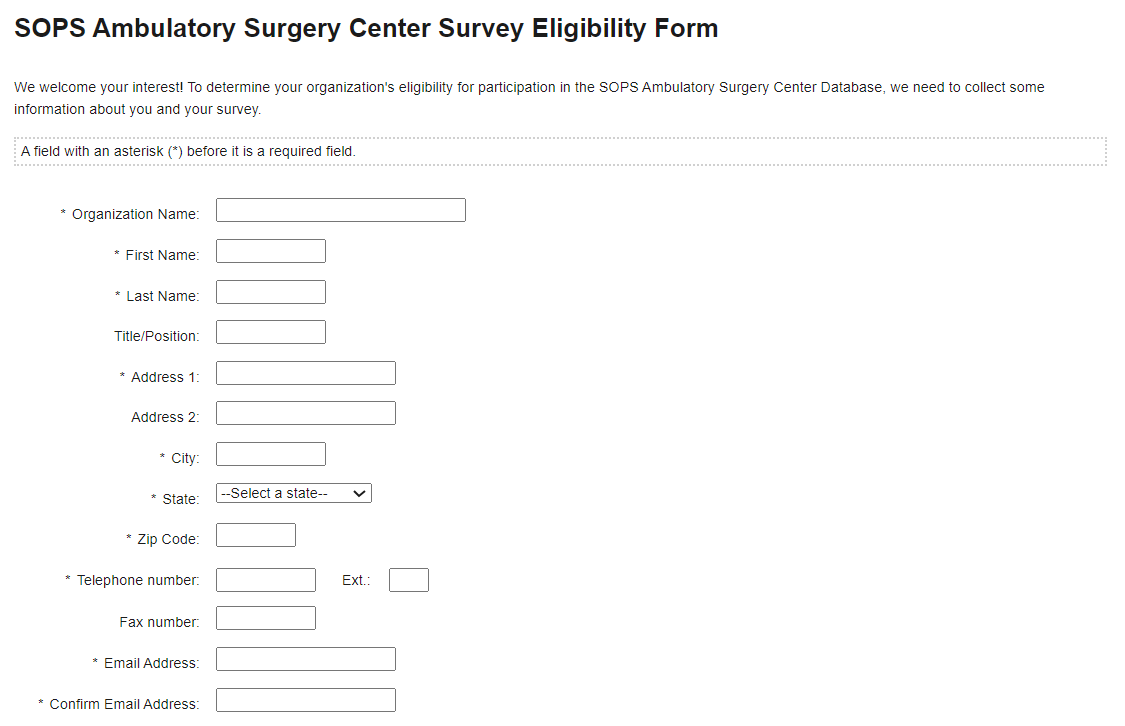Open the Select a state dropdown
This screenshot has width=1125, height=726.
pyautogui.click(x=294, y=493)
